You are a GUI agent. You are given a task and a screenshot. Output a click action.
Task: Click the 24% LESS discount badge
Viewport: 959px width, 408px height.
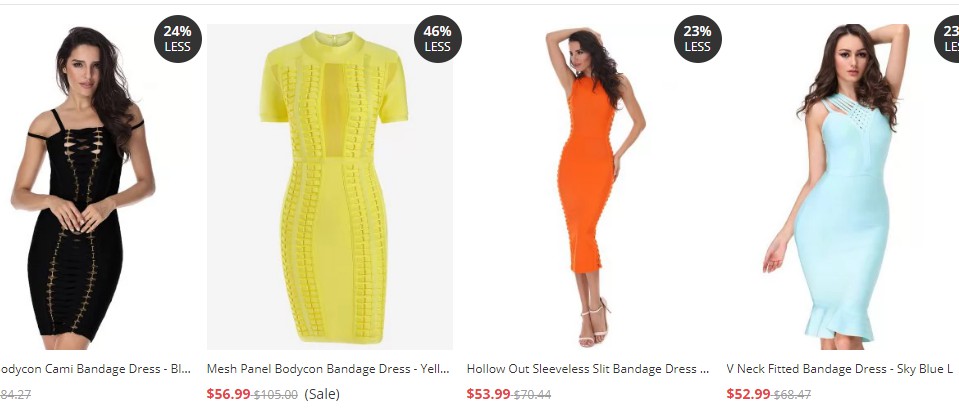tap(177, 39)
